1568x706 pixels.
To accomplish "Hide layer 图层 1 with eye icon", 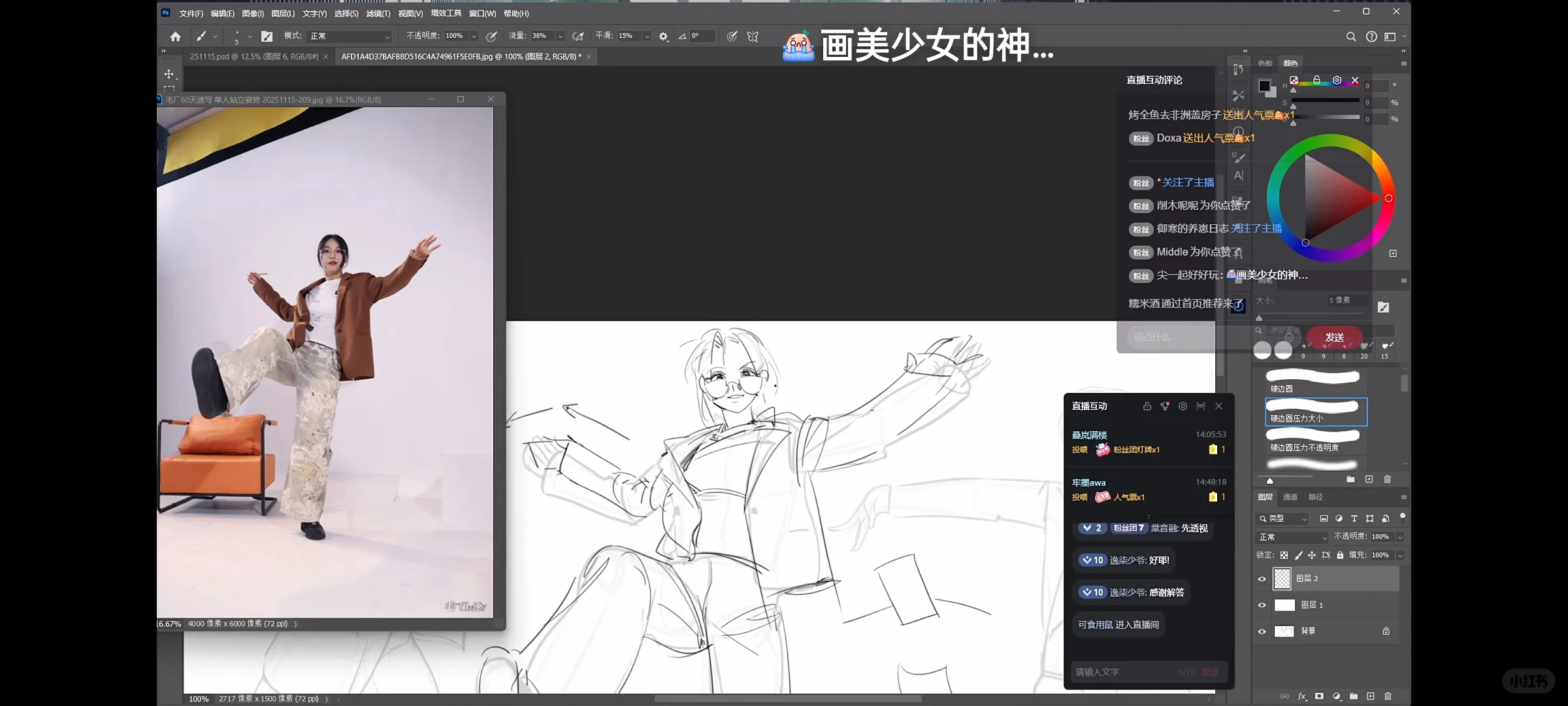I will click(x=1262, y=605).
